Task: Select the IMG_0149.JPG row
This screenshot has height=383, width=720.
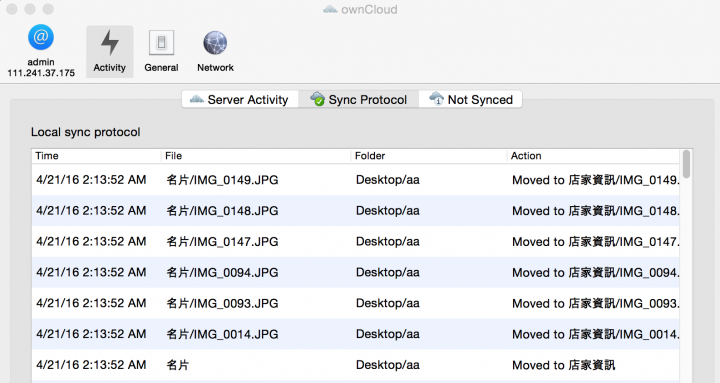Action: (355, 180)
